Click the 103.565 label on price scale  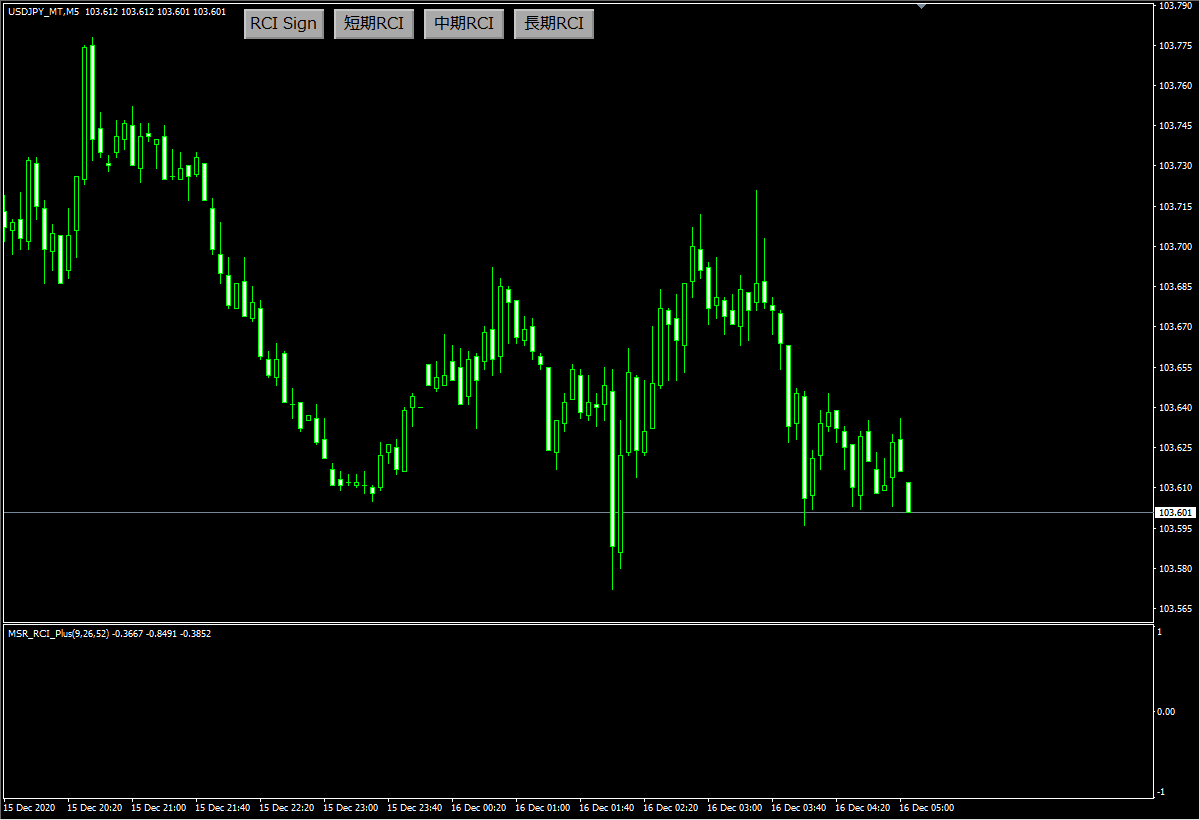[1175, 608]
